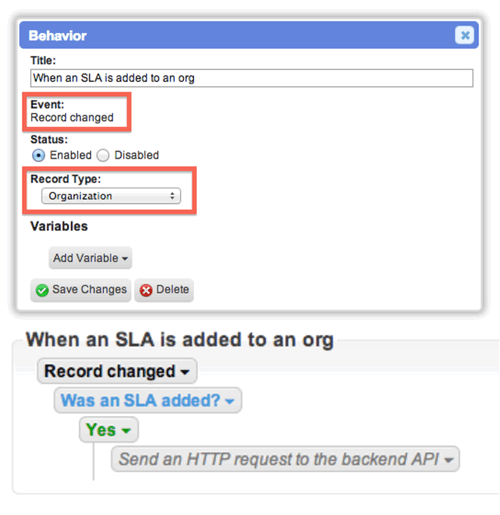Click the arrow on Was an SLA added?

tap(230, 401)
